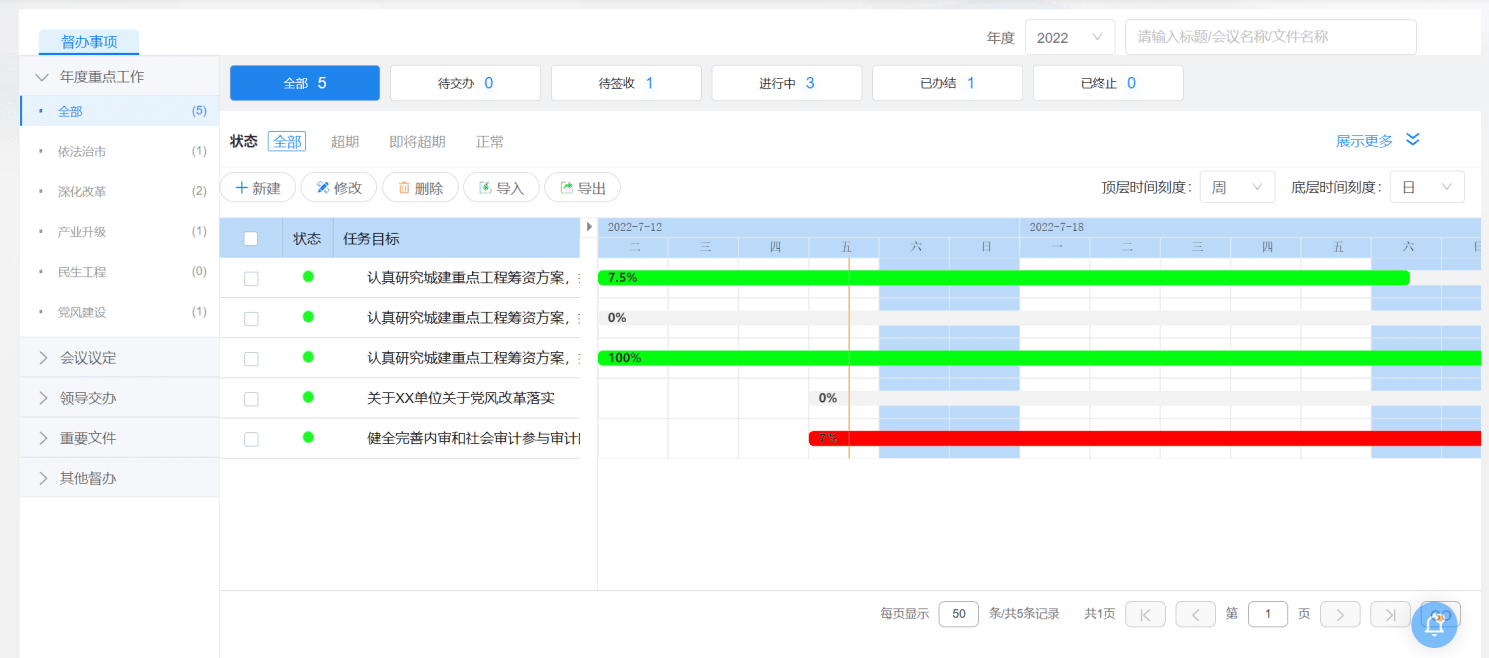
Task: Click the 新建 plus-icon button
Action: pyautogui.click(x=258, y=187)
